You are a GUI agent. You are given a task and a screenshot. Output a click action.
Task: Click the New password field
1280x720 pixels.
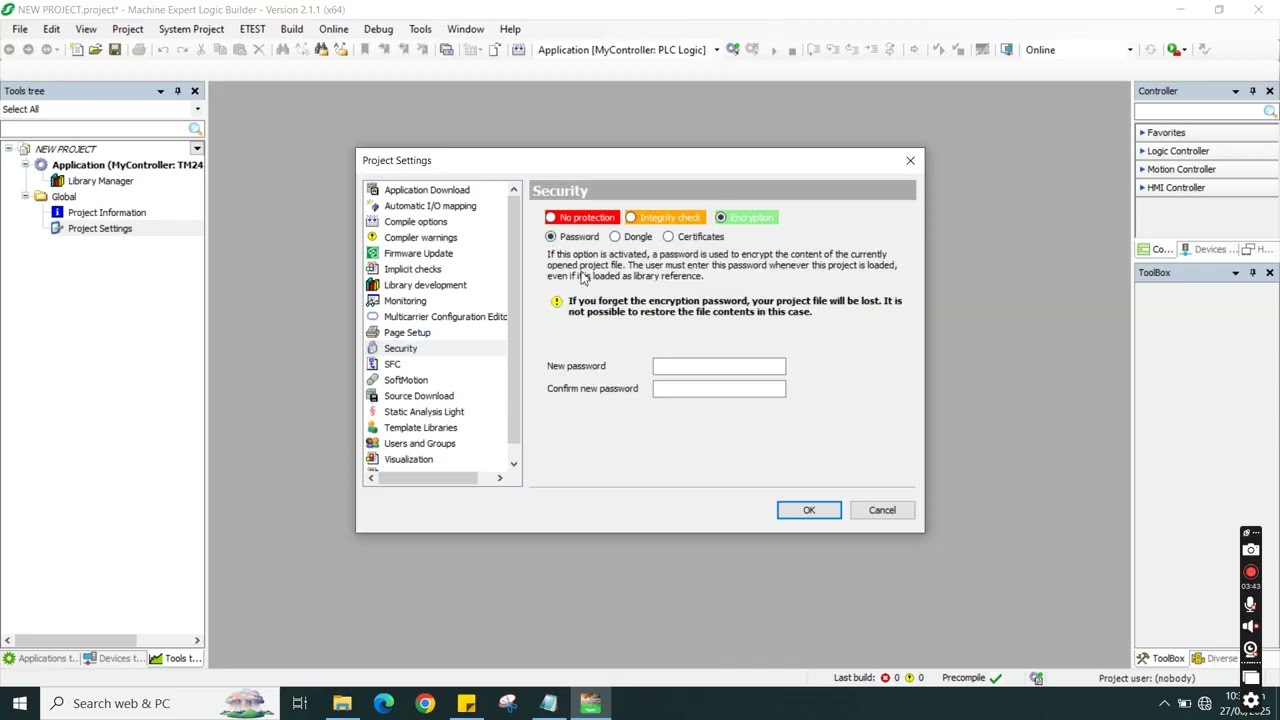click(719, 366)
